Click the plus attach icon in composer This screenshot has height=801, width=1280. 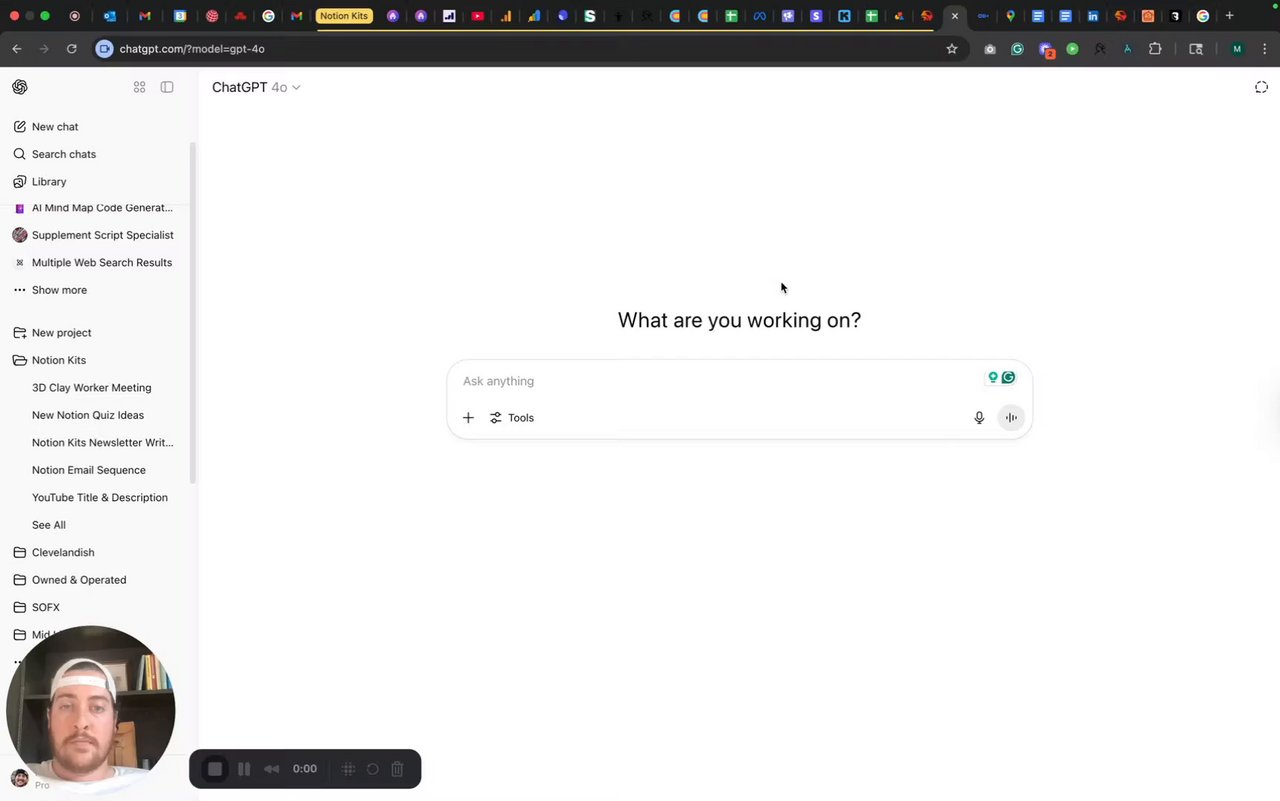pos(468,418)
